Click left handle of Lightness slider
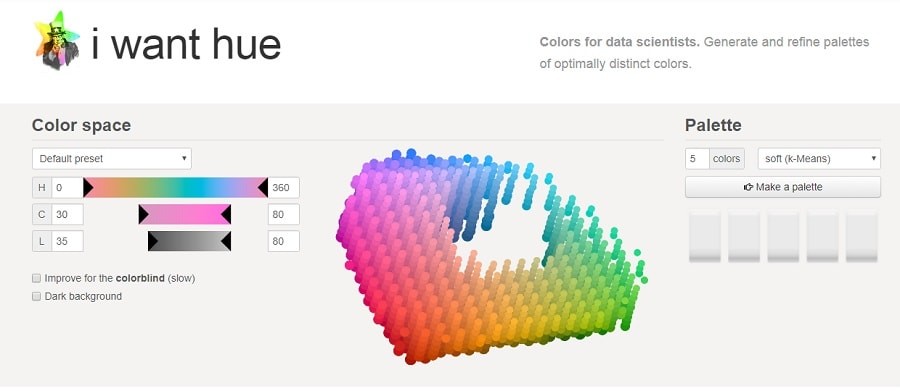 [153, 241]
